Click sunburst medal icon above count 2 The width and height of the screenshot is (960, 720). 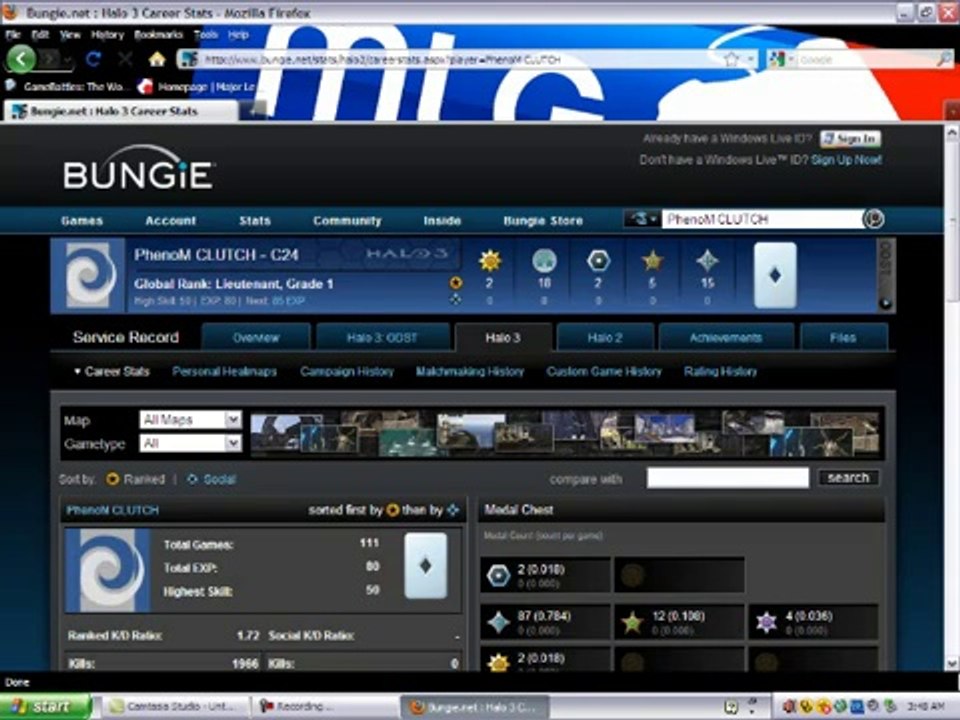point(490,261)
